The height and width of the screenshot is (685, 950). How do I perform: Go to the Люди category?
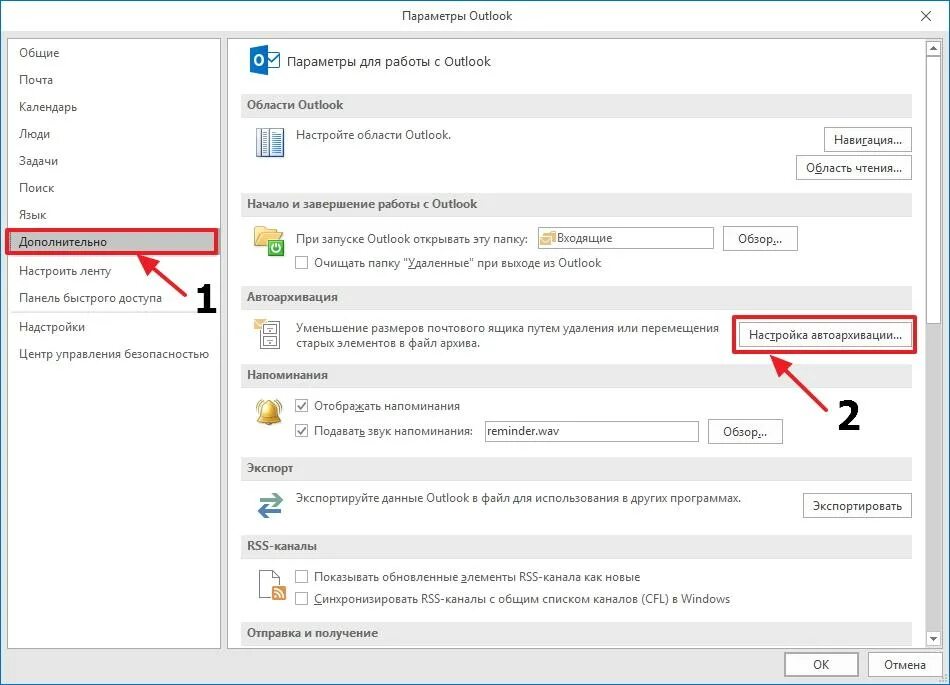pyautogui.click(x=35, y=134)
